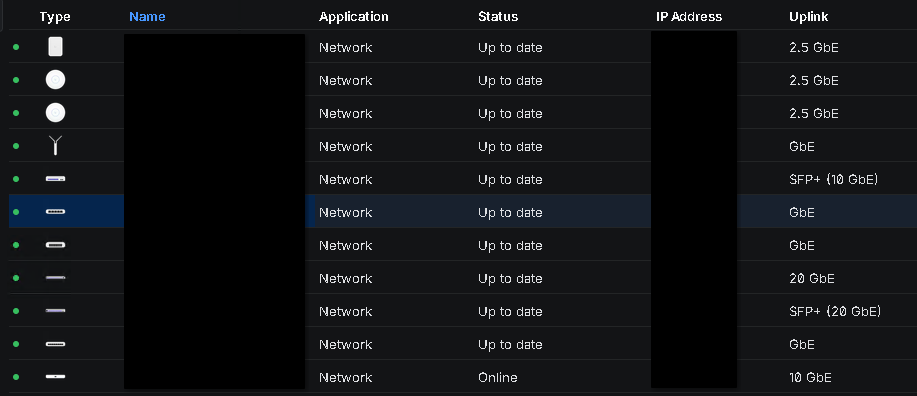Click the device icon in the 20 GbE row
The image size is (917, 396).
[56, 278]
